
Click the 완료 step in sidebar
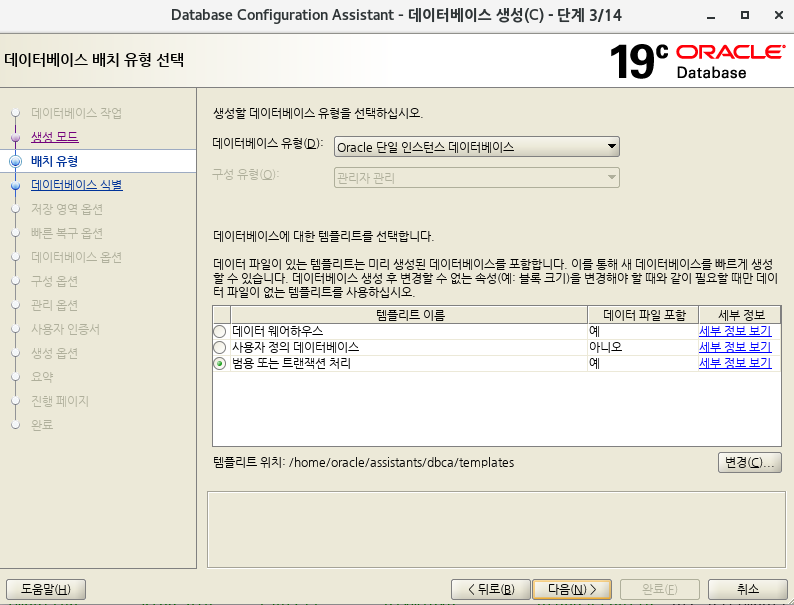coord(42,425)
